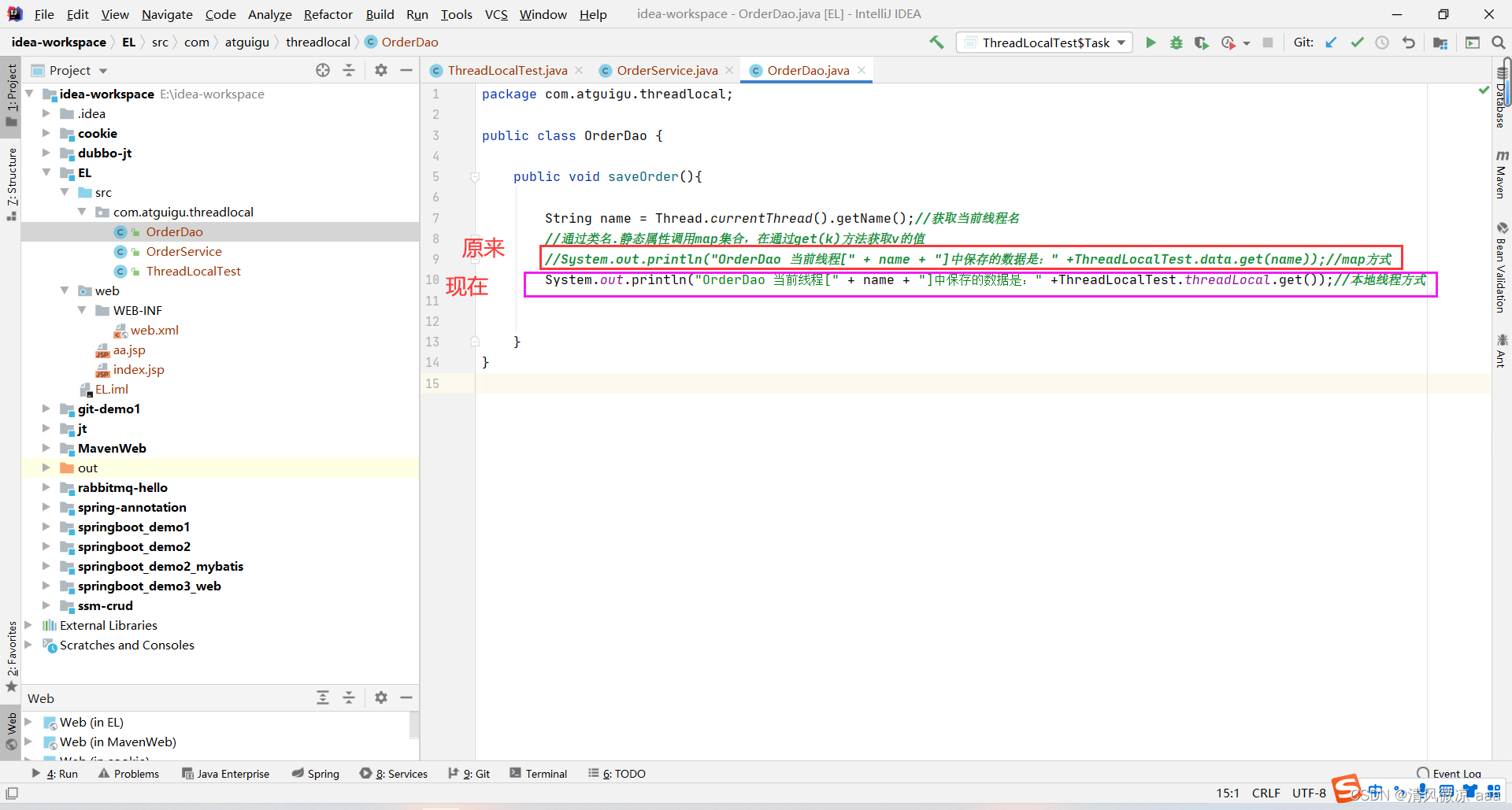Update project with Git blue arrow
Screen dimensions: 1512x810
point(1331,43)
